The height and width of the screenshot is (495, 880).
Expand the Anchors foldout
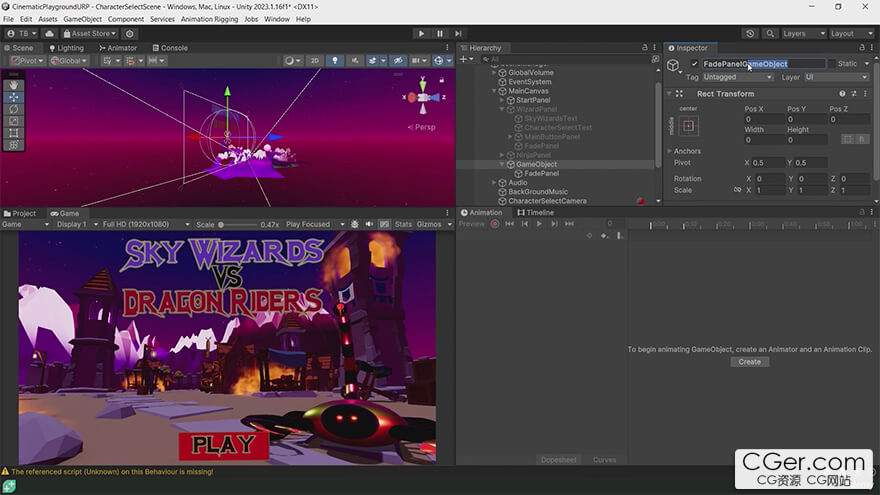[x=670, y=151]
